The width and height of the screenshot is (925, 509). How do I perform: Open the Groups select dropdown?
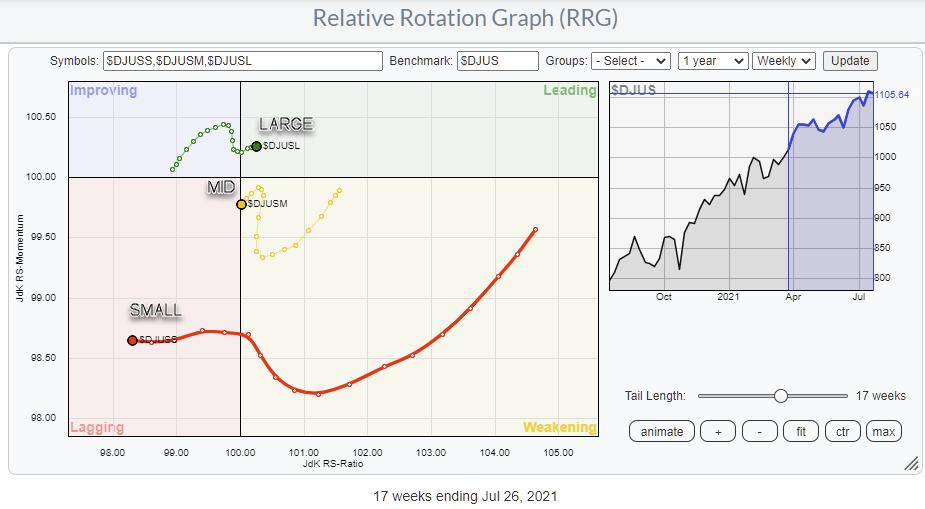click(630, 61)
